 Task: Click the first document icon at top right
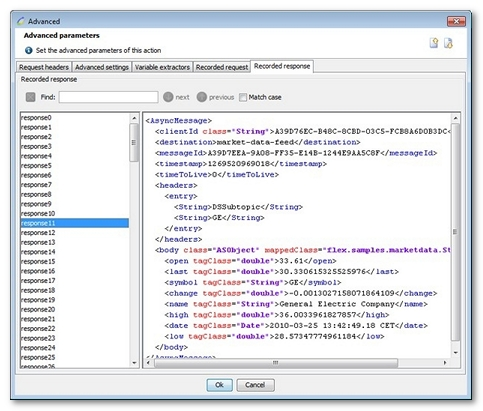[x=434, y=43]
